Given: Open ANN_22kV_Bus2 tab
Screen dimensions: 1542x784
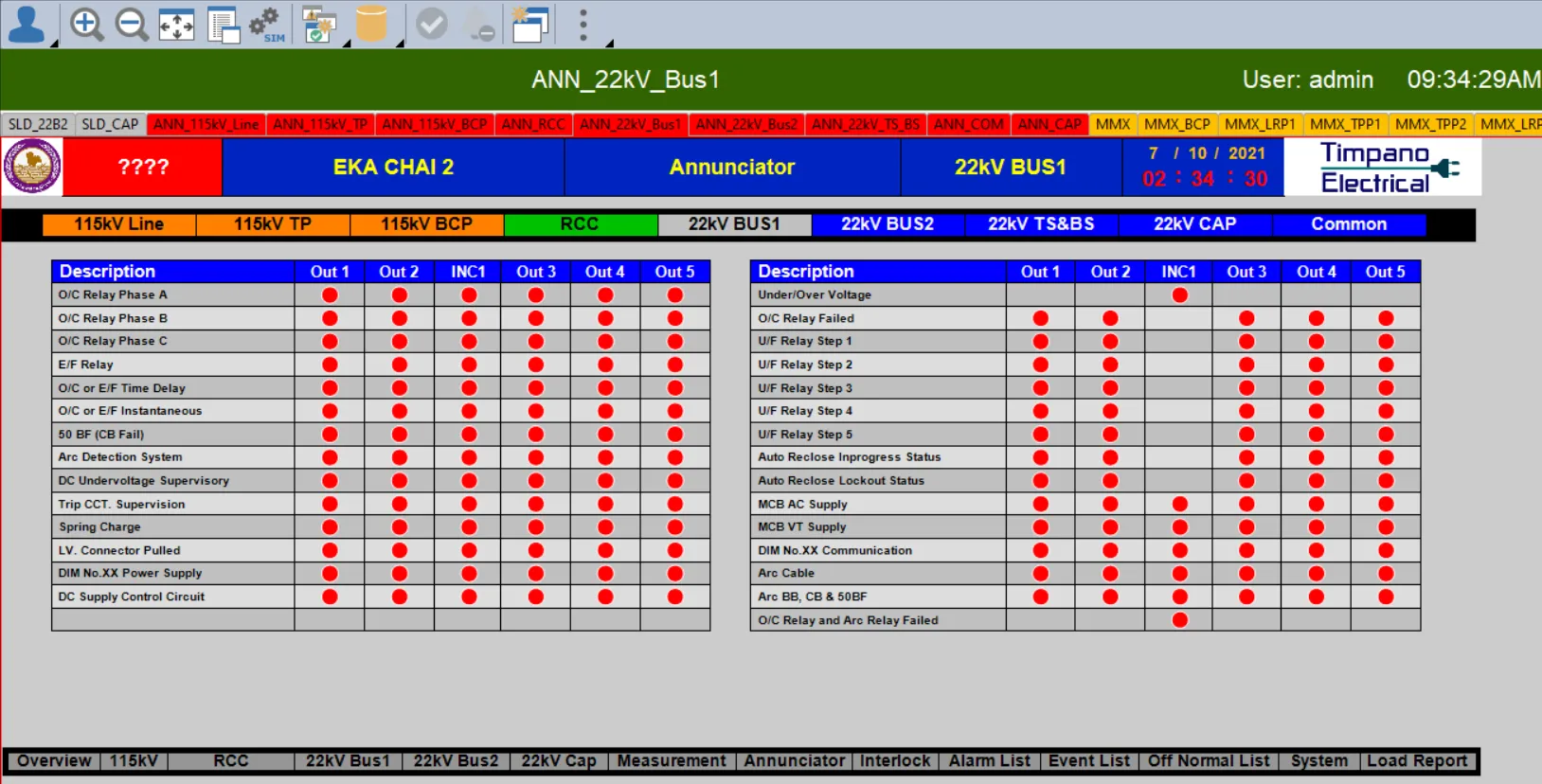Looking at the screenshot, I should pos(746,124).
